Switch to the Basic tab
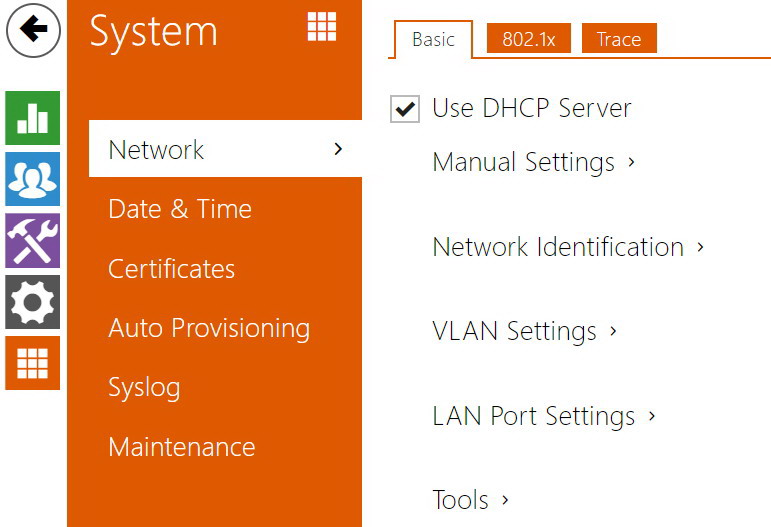The height and width of the screenshot is (527, 771). (433, 39)
